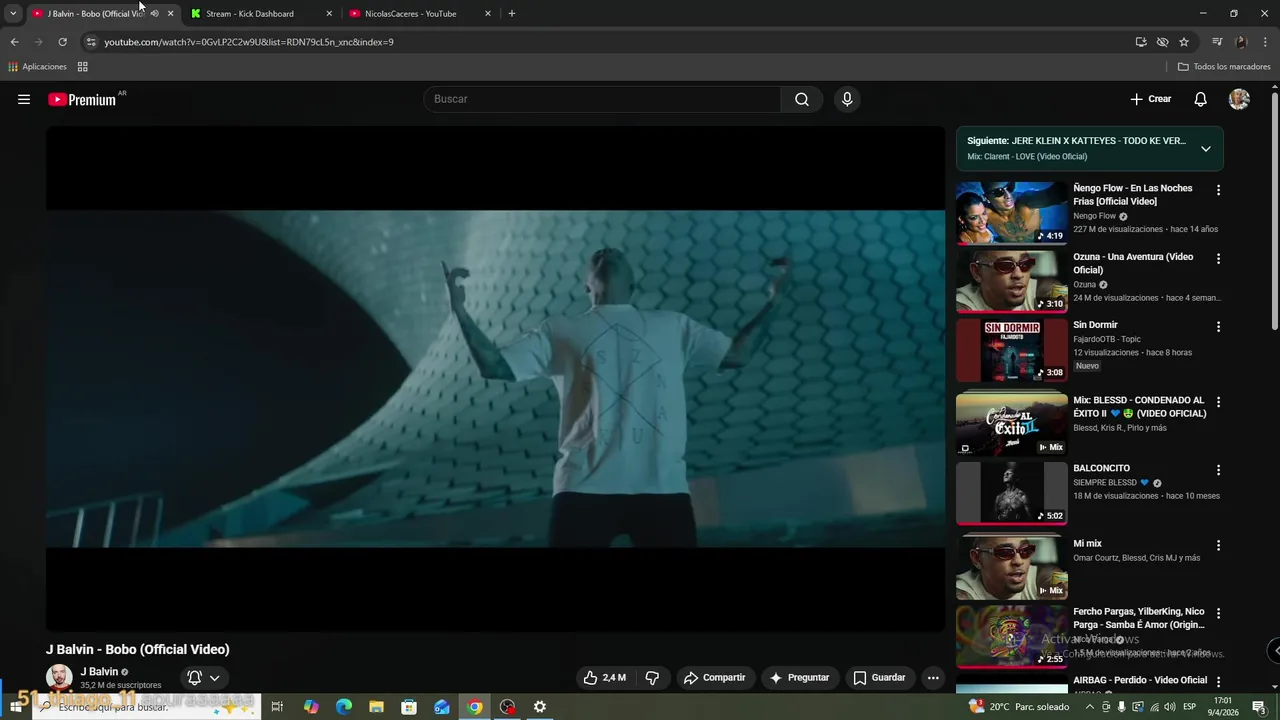Viewport: 1280px width, 720px height.
Task: Open Ozuna Una Aventura thumbnail
Action: (1011, 281)
